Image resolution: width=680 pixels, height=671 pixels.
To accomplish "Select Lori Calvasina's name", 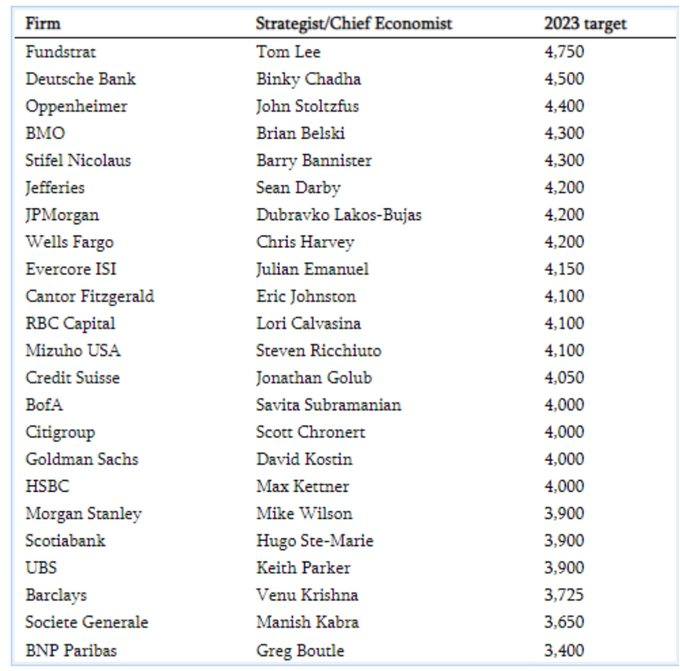I will coord(308,324).
